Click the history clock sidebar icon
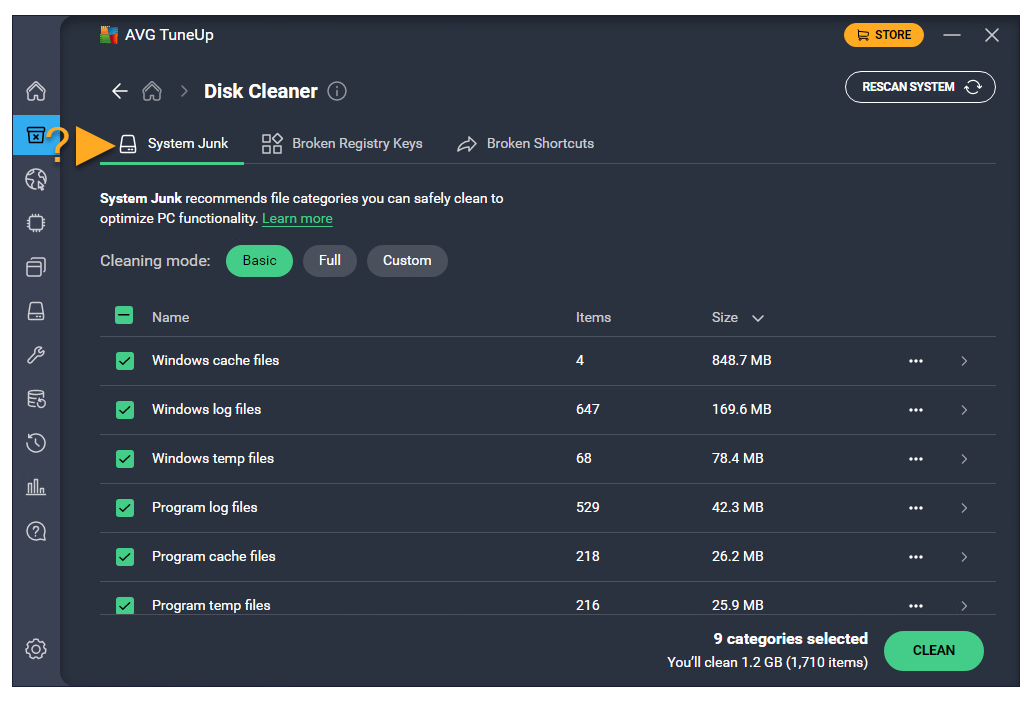Screen dimensions: 1036x702 [36, 443]
